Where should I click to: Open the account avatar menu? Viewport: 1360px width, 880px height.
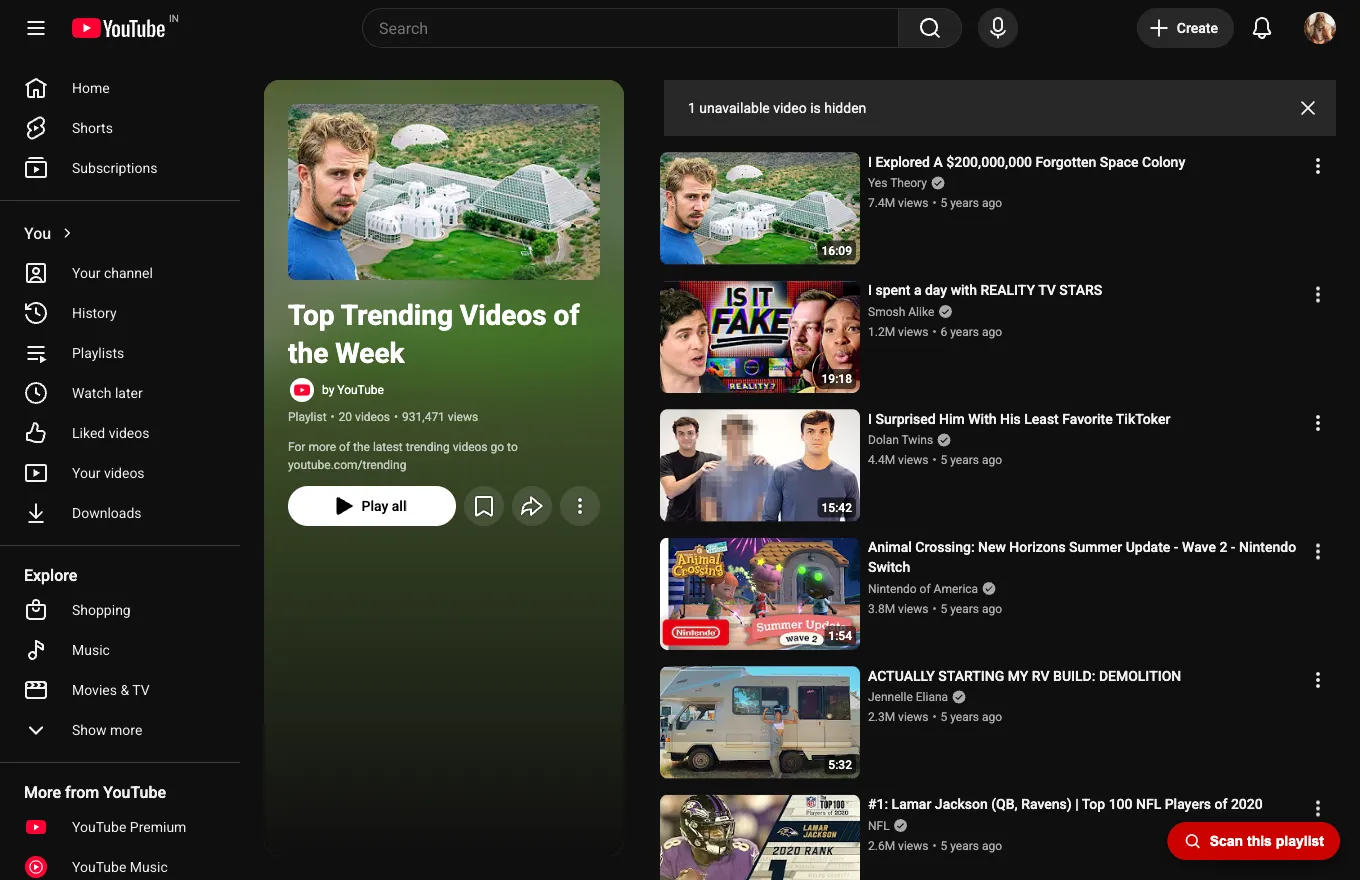[1320, 28]
